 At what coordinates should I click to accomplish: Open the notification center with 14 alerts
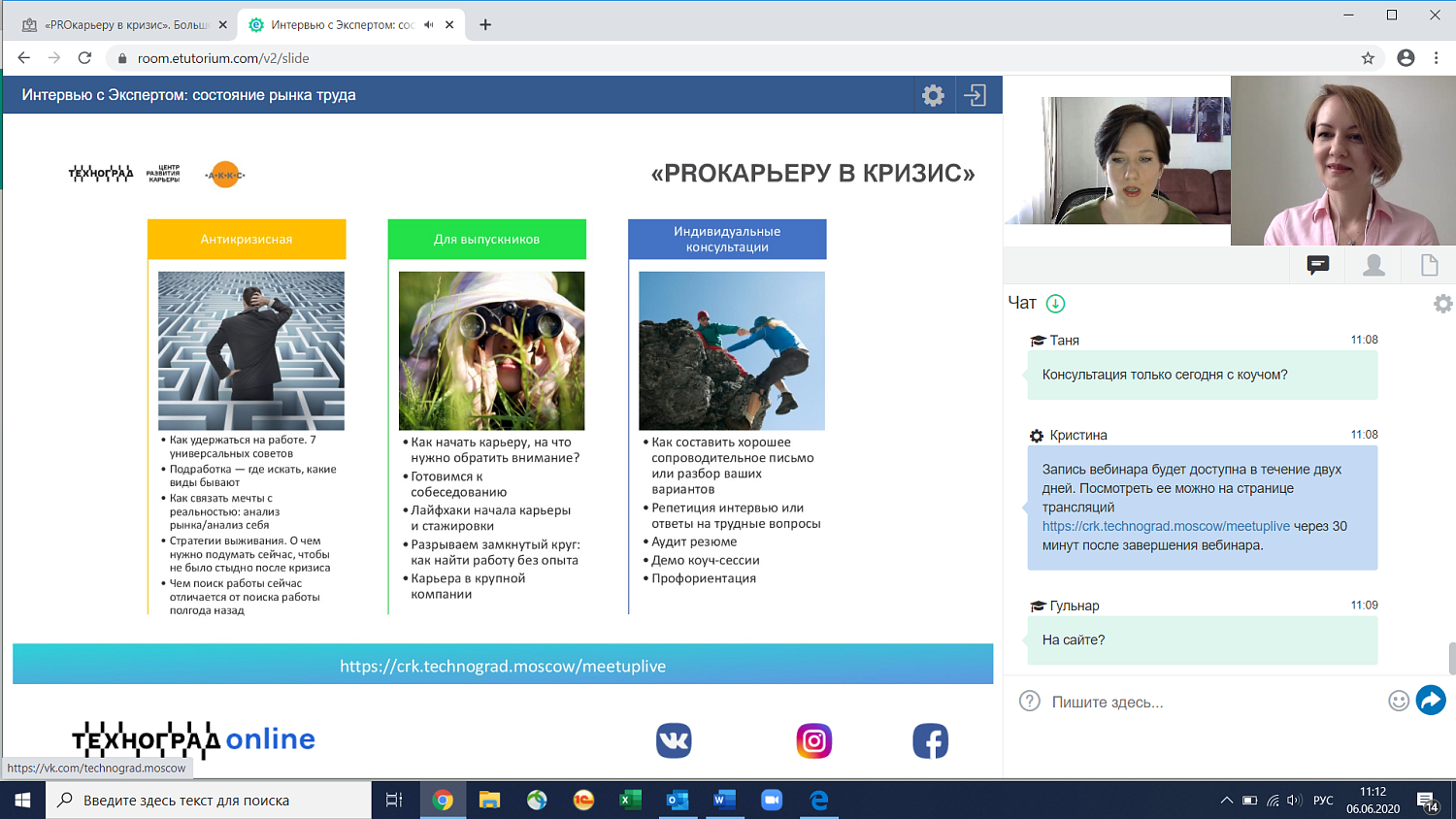pos(1427,801)
